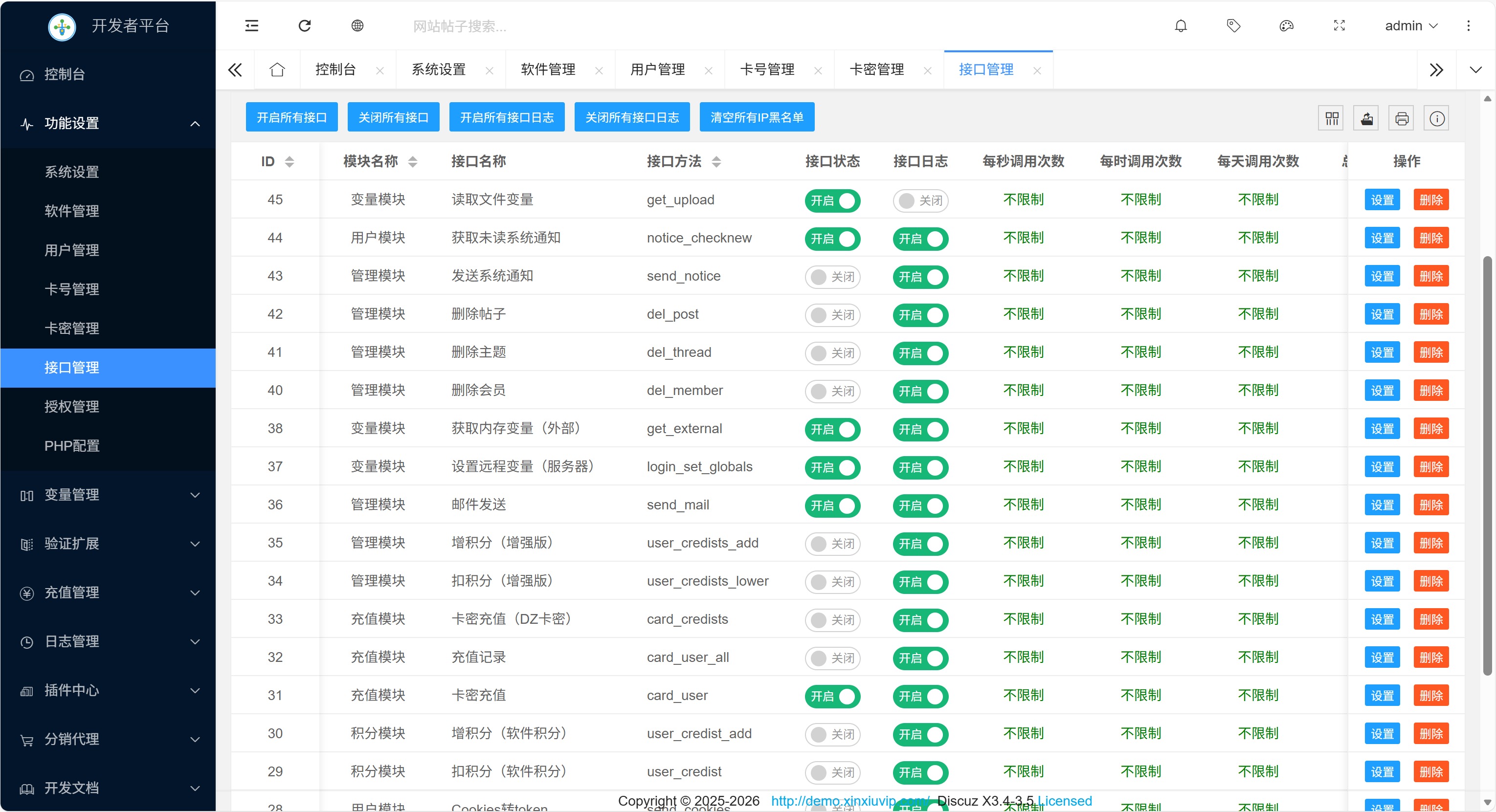Click the sidebar collapse menu icon
This screenshot has width=1496, height=812.
click(x=251, y=25)
